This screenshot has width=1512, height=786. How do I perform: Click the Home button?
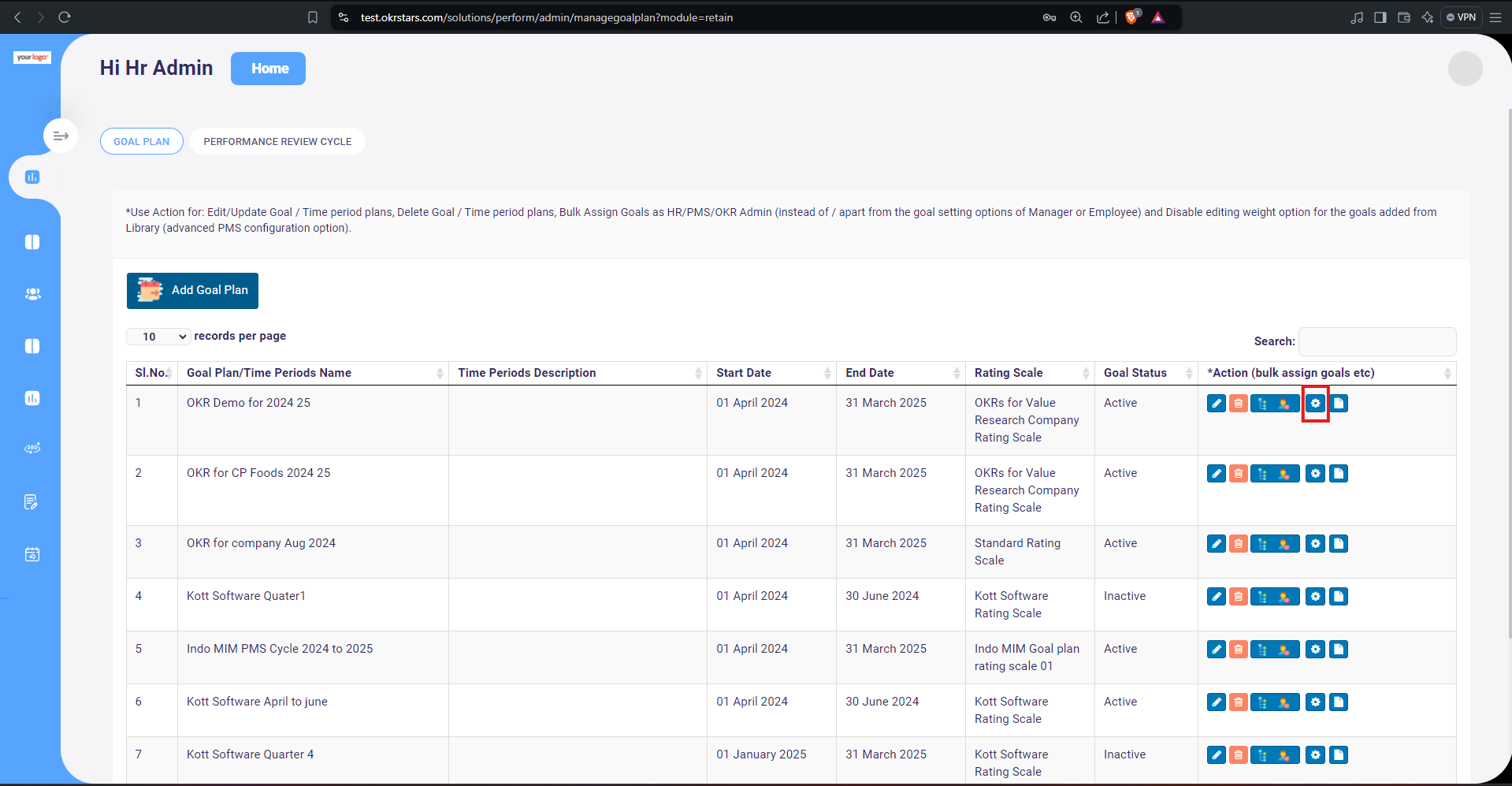pyautogui.click(x=268, y=69)
